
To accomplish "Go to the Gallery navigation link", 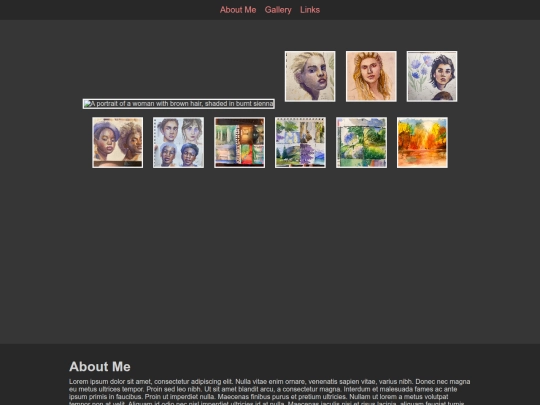I will pyautogui.click(x=278, y=10).
